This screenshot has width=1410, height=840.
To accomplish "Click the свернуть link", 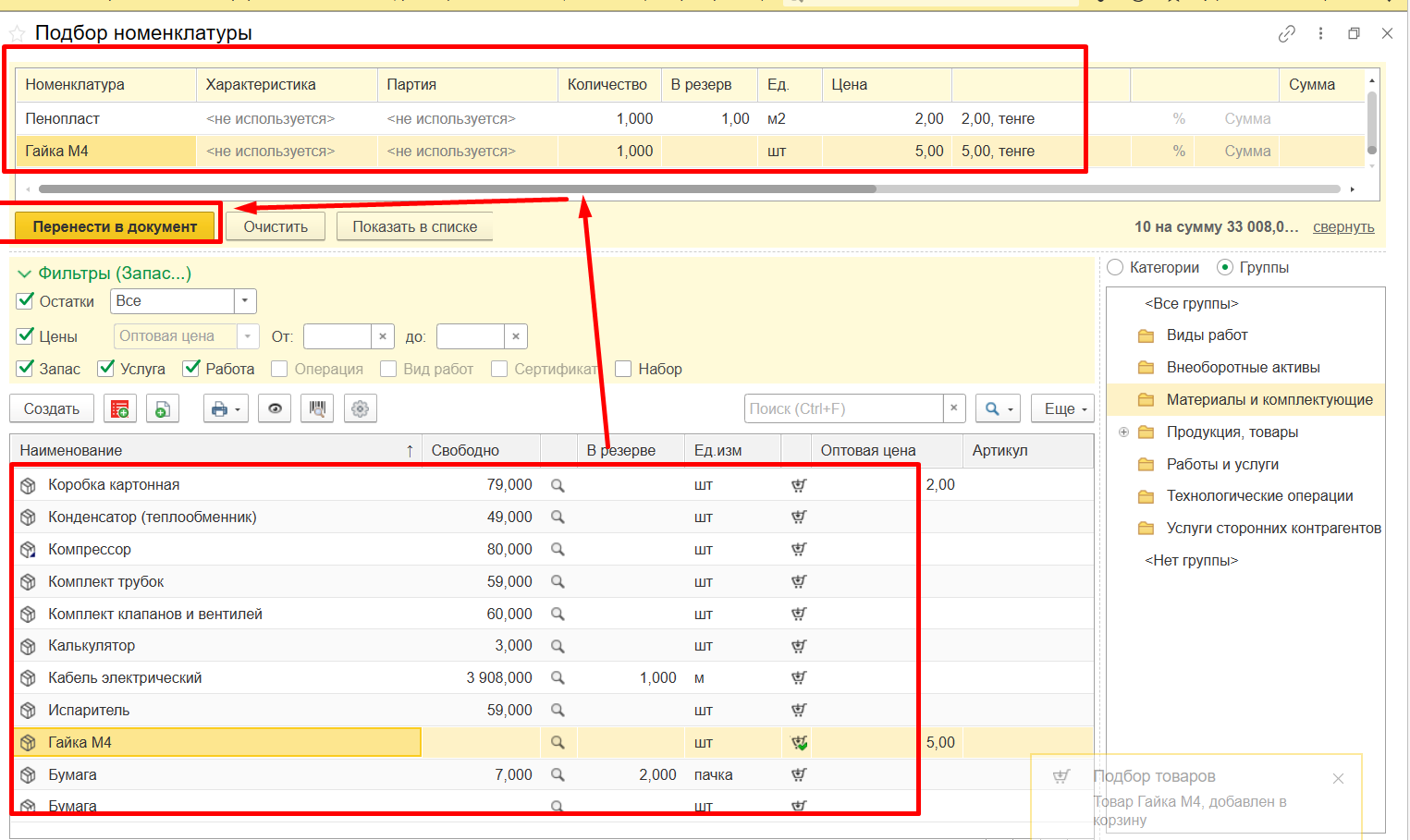I will pyautogui.click(x=1343, y=227).
